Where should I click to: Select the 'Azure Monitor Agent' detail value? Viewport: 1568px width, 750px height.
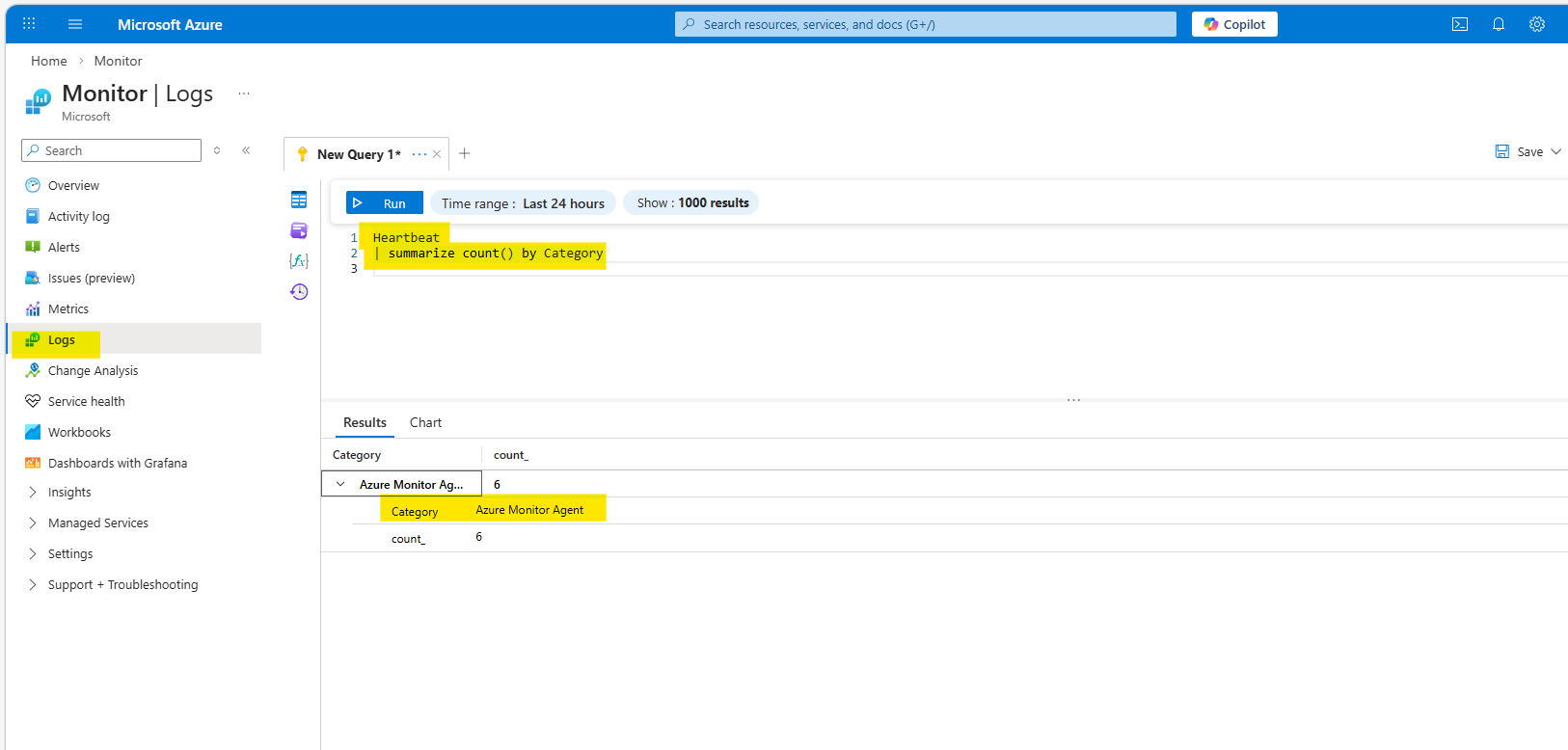point(529,510)
